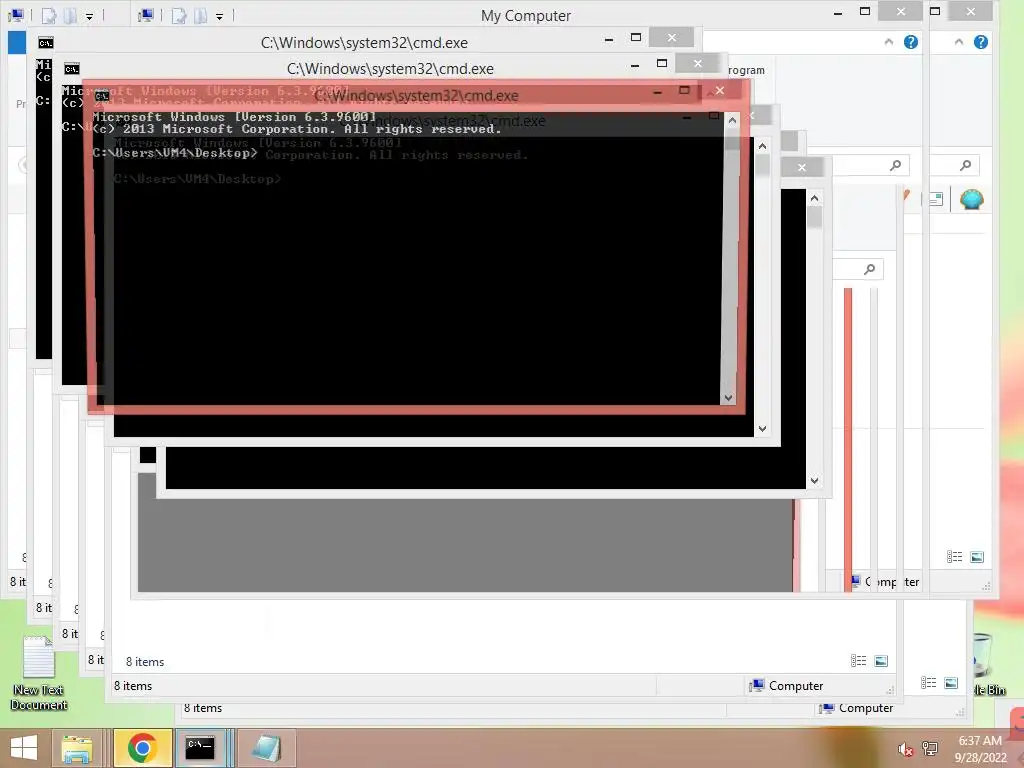Image resolution: width=1024 pixels, height=768 pixels.
Task: Open the network tray icon
Action: coord(929,749)
